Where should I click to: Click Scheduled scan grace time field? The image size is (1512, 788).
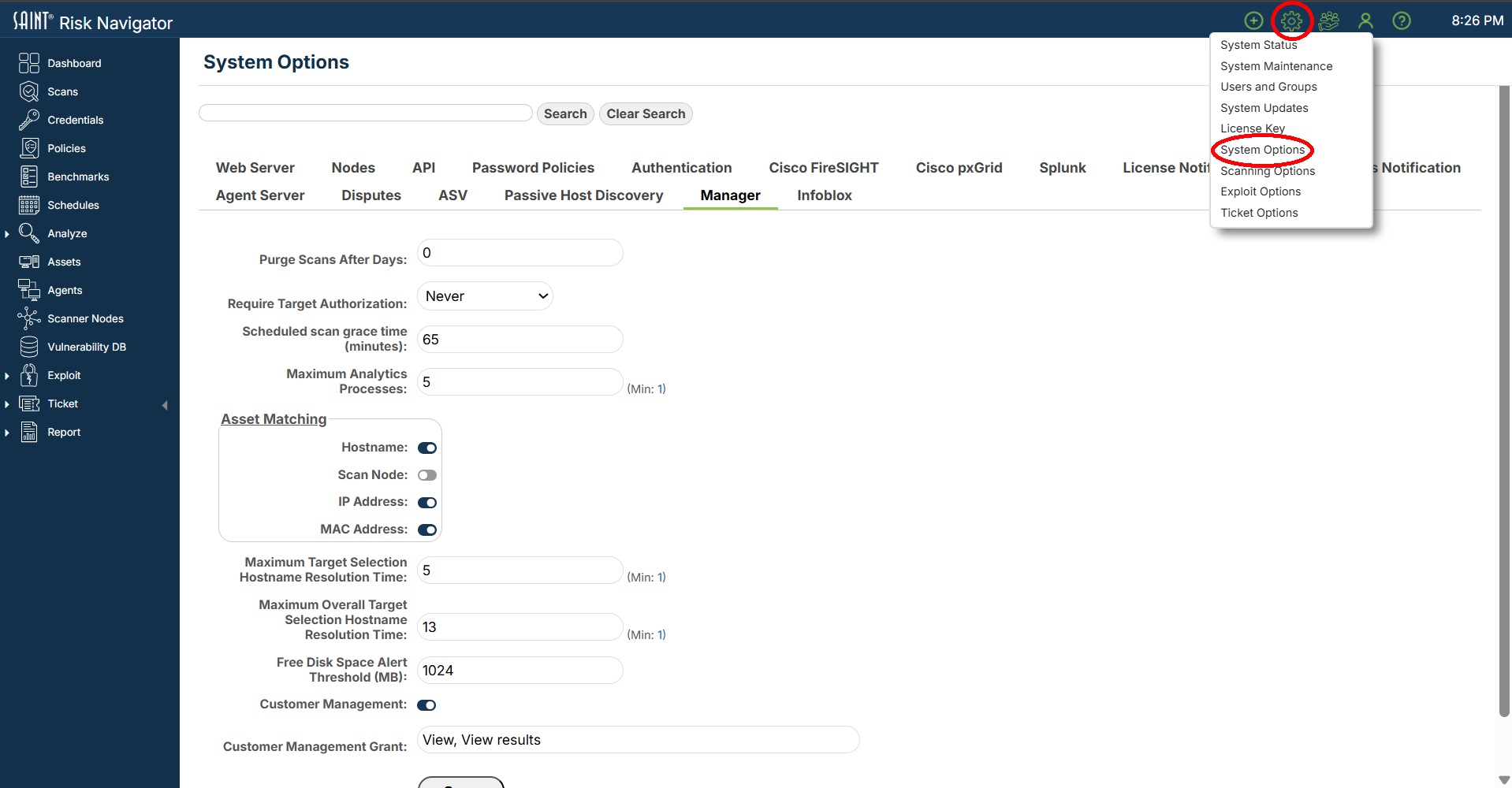click(520, 340)
